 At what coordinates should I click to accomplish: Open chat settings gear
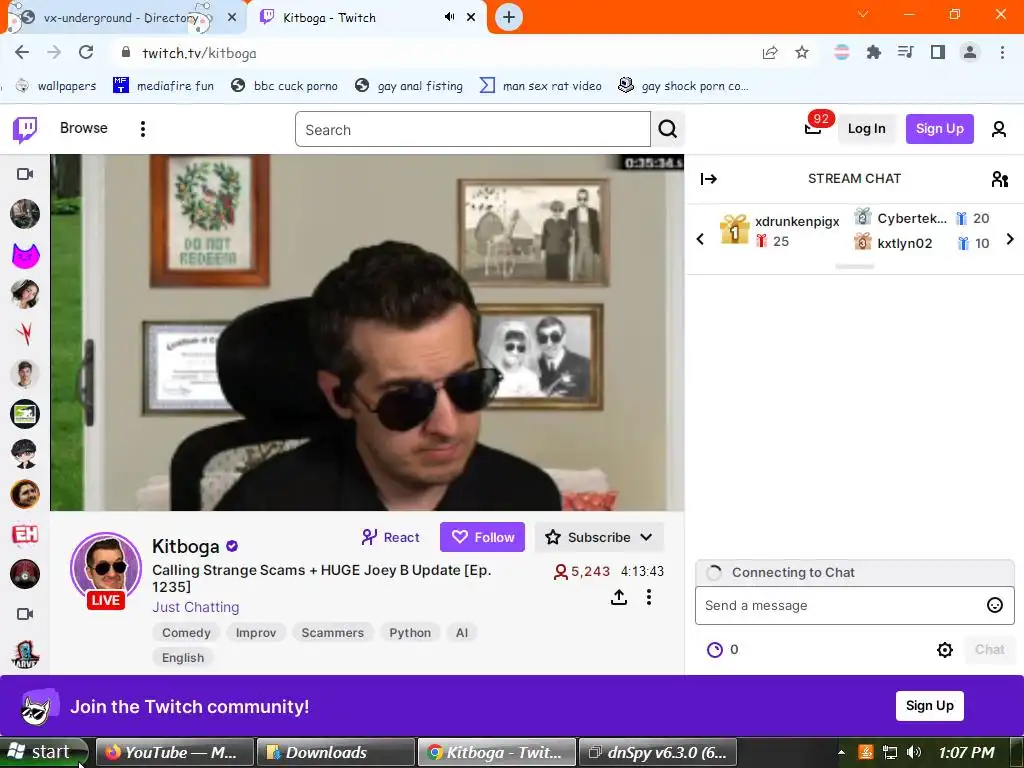pyautogui.click(x=944, y=650)
